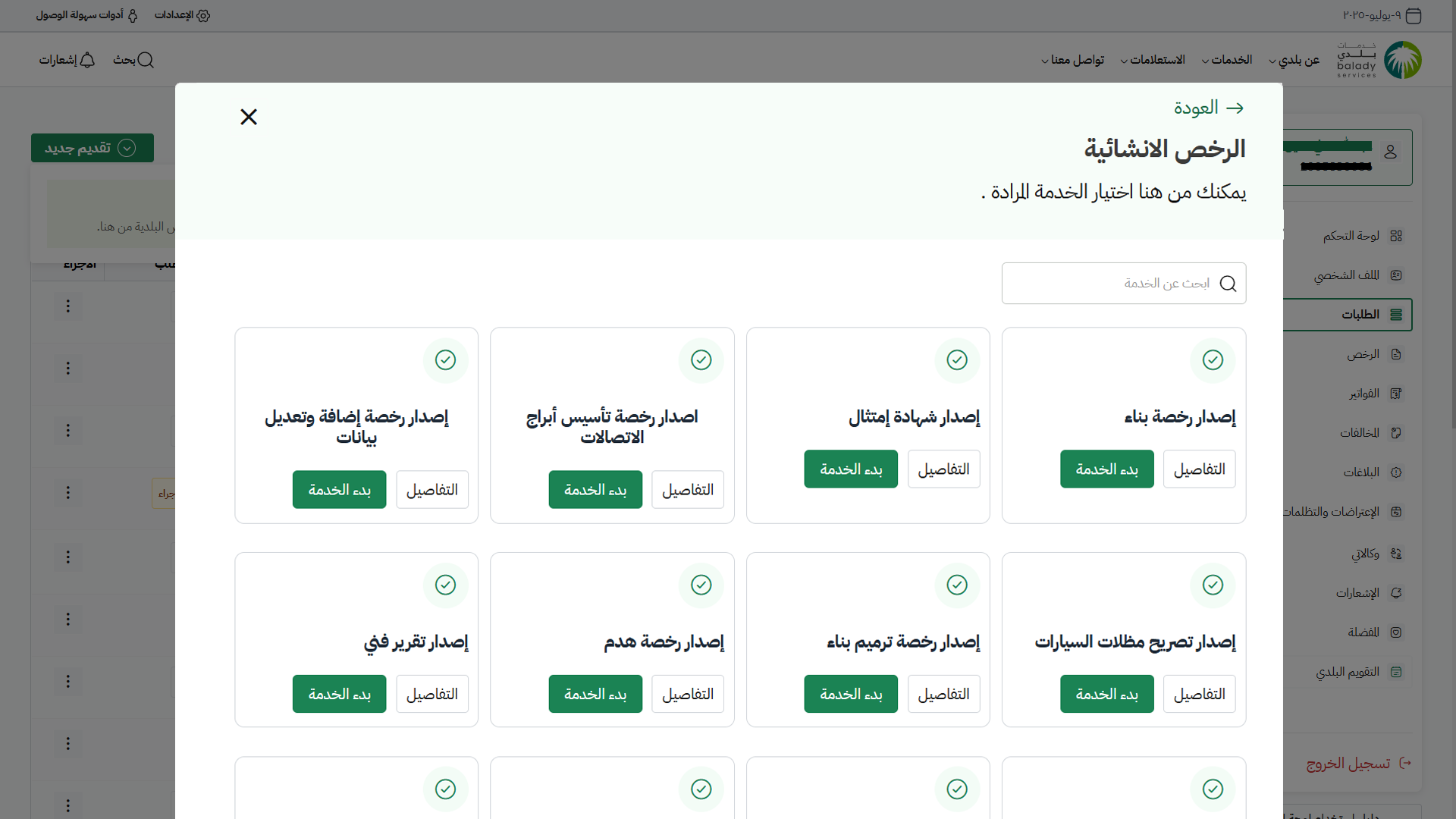The image size is (1456, 819).
Task: Click the logout icon in the sidebar
Action: coord(1405,763)
